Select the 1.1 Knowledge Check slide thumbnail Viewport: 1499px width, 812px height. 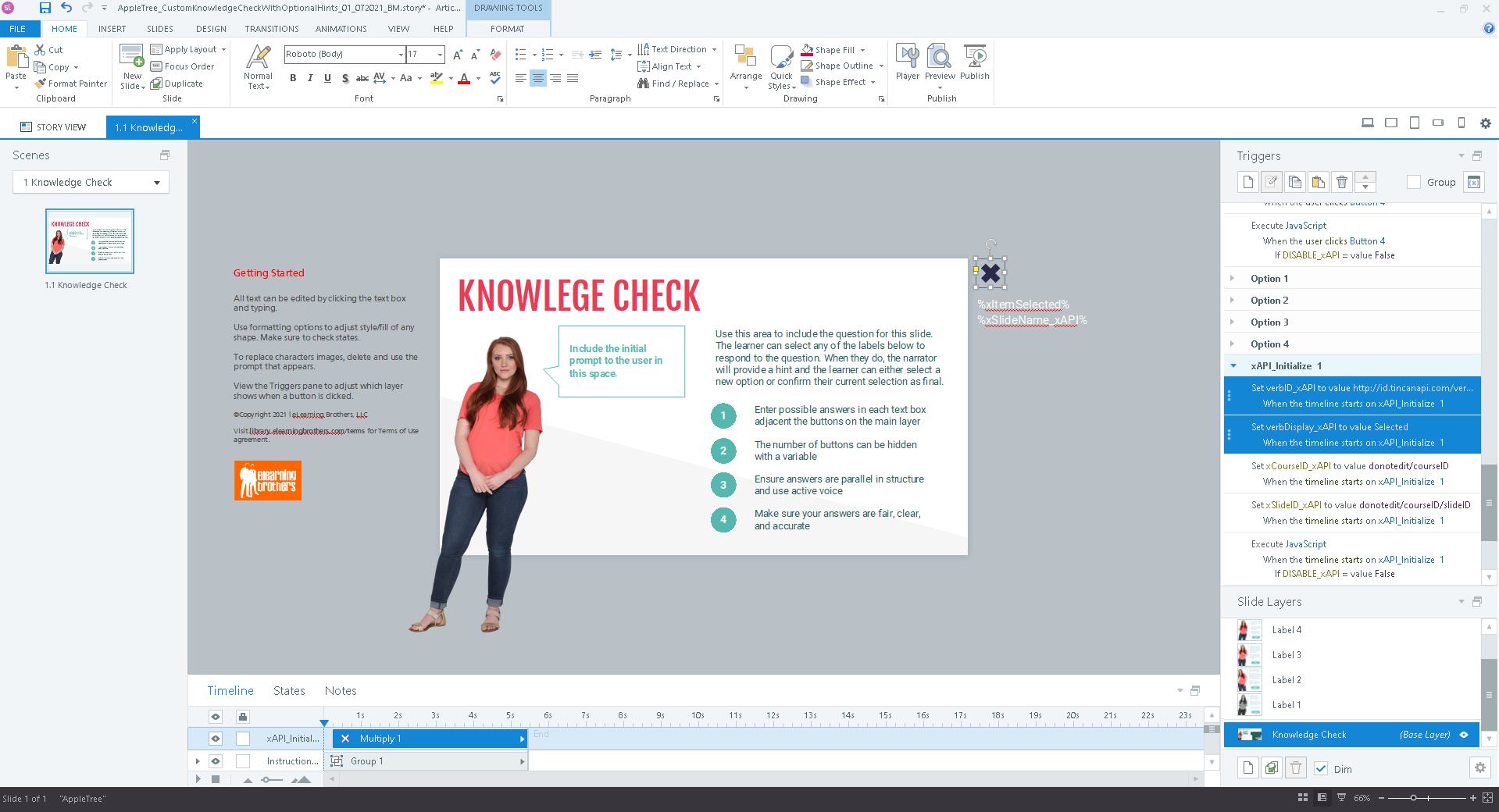(89, 240)
